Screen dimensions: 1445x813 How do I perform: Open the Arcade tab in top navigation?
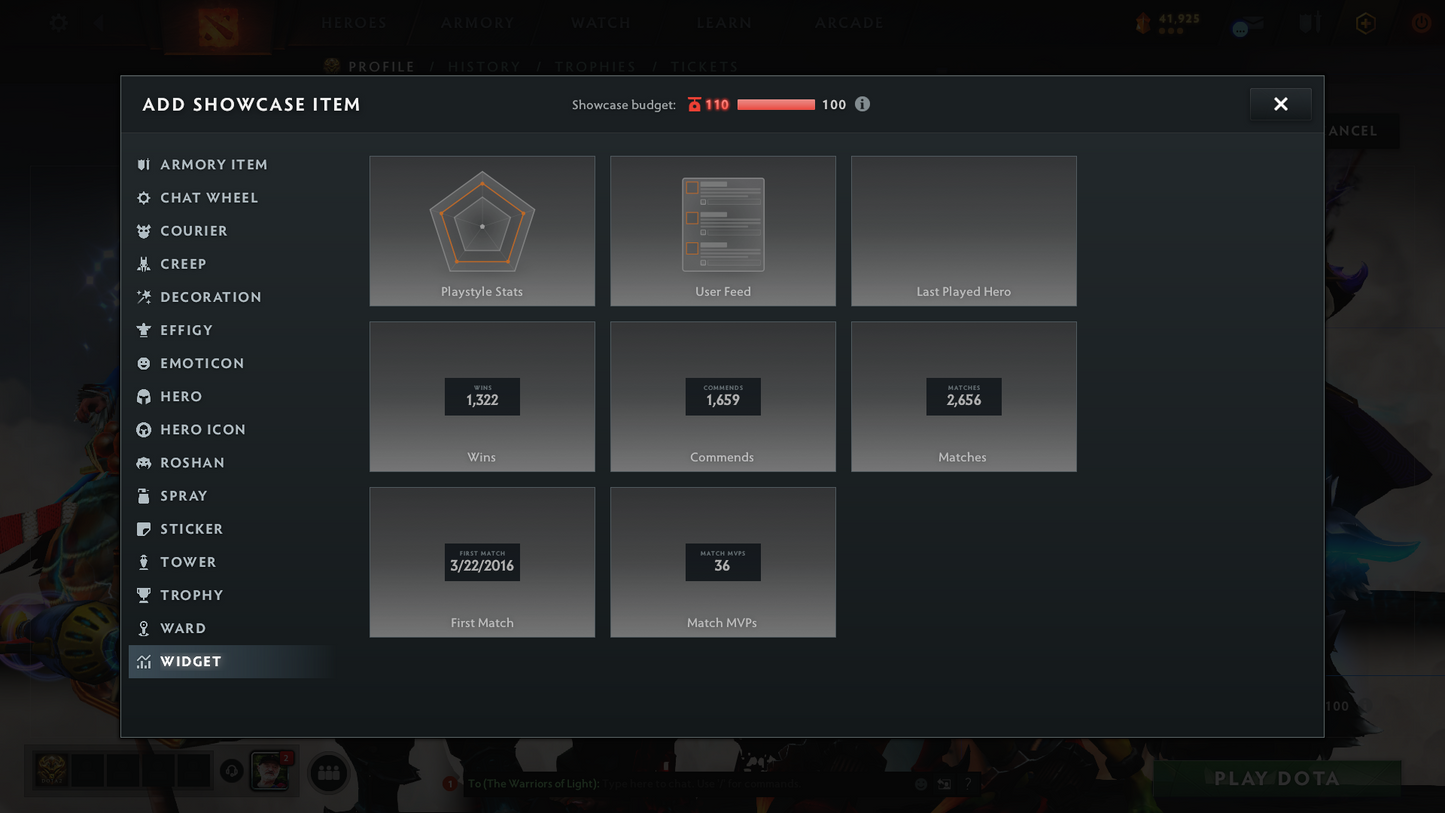(849, 23)
